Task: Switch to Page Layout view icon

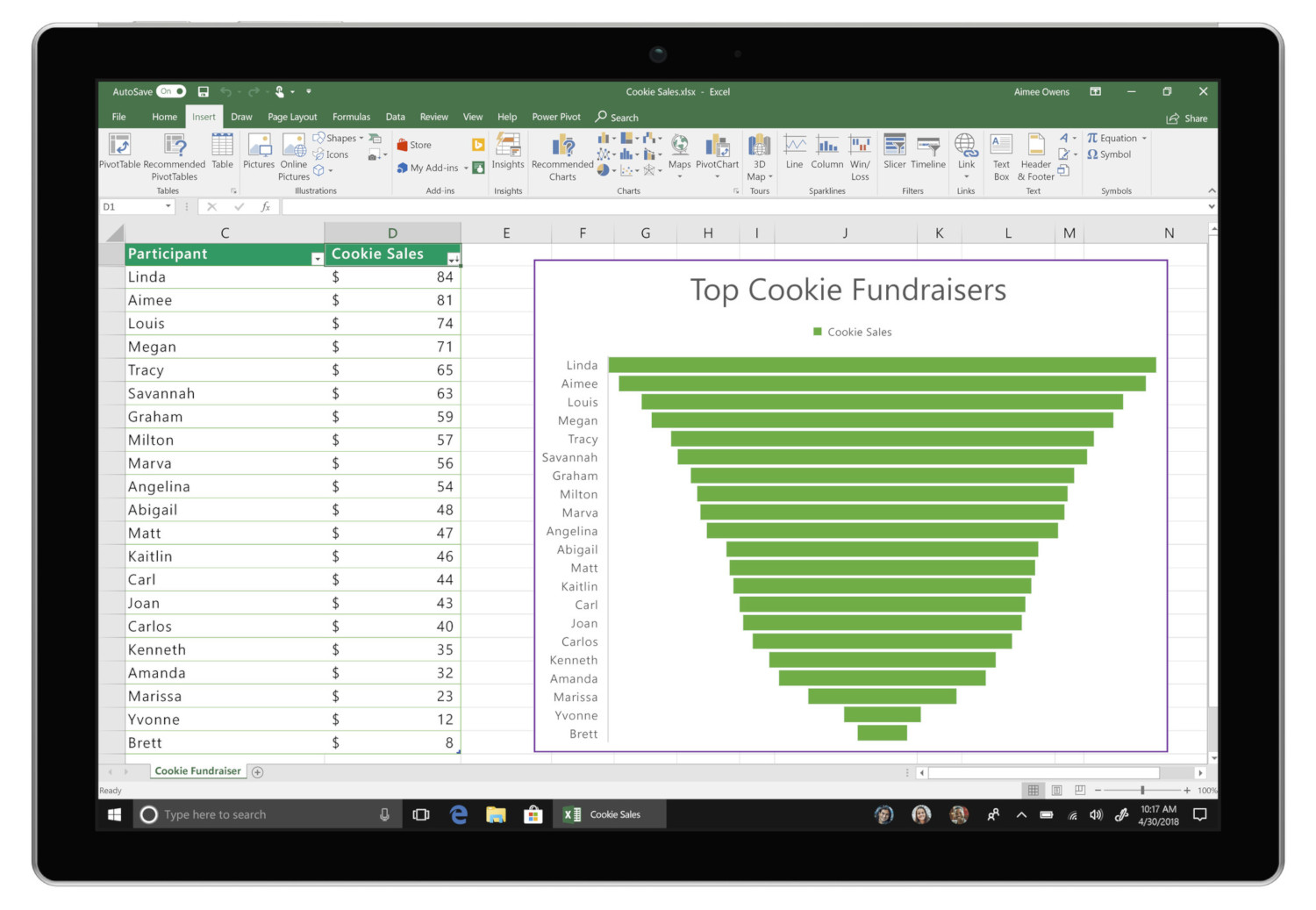Action: point(1057,791)
